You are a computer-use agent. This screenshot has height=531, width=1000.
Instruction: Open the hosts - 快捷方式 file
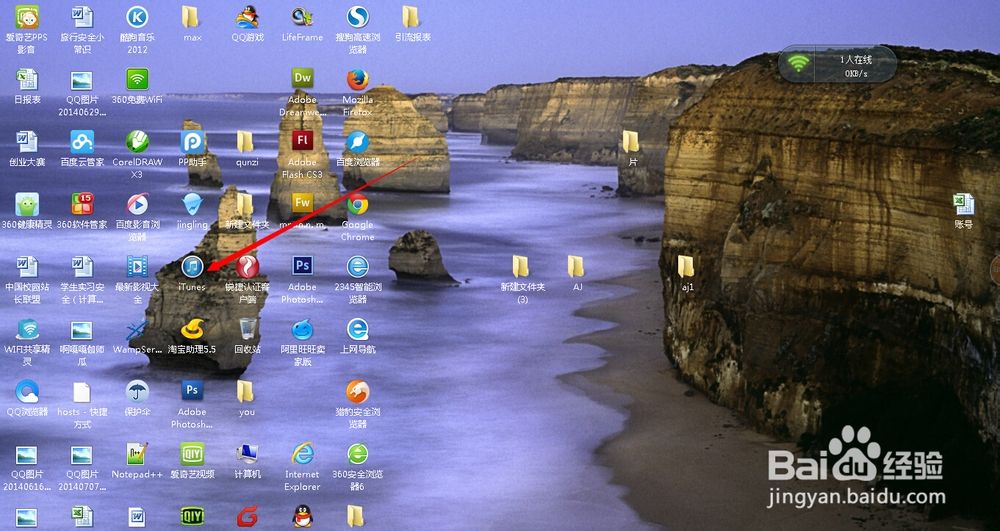coord(82,391)
